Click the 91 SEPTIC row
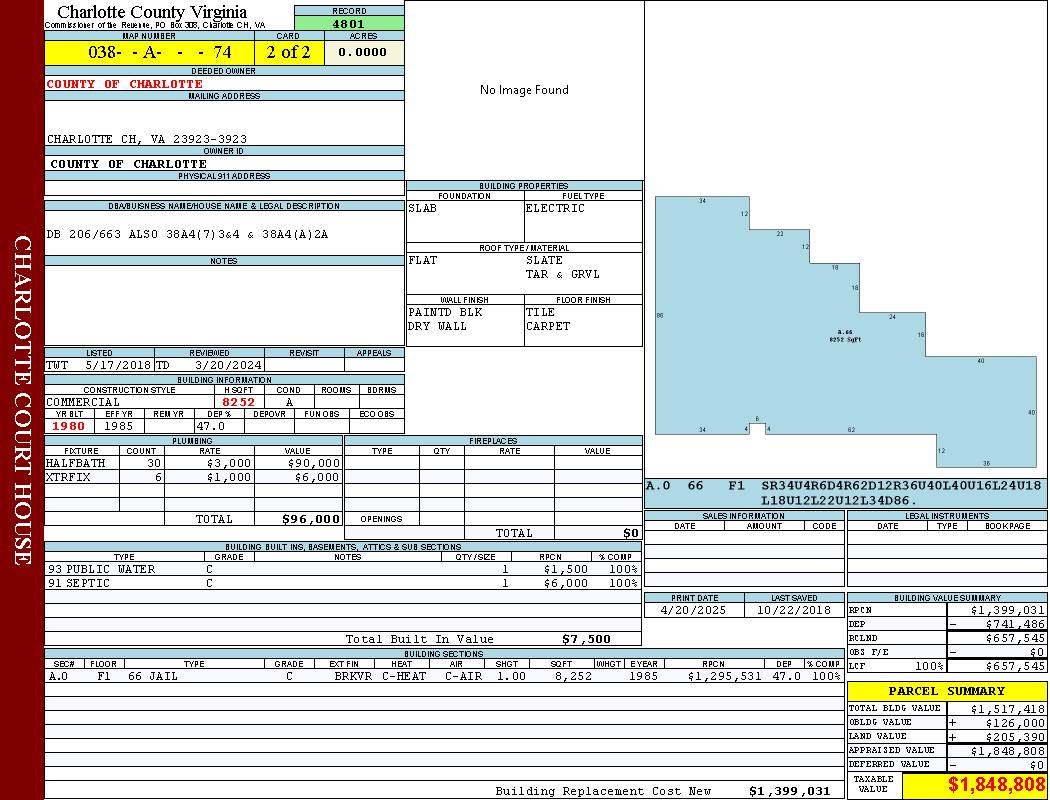The height and width of the screenshot is (800, 1050). [x=343, y=583]
